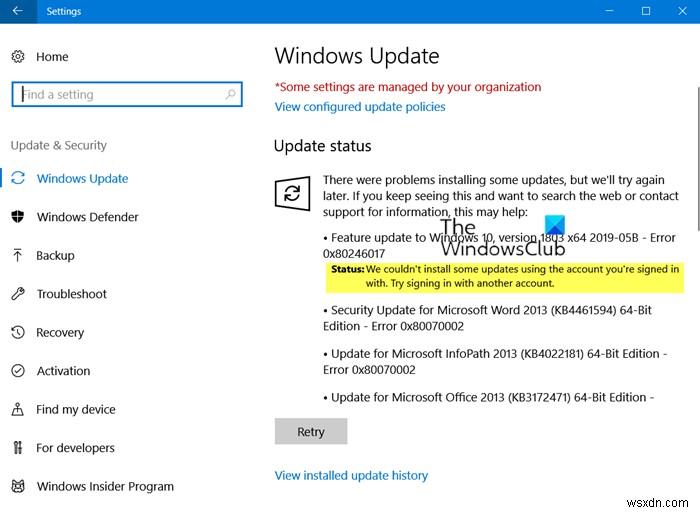Screen dimensions: 700x513
Task: Minimize the Settings window
Action: (609, 11)
